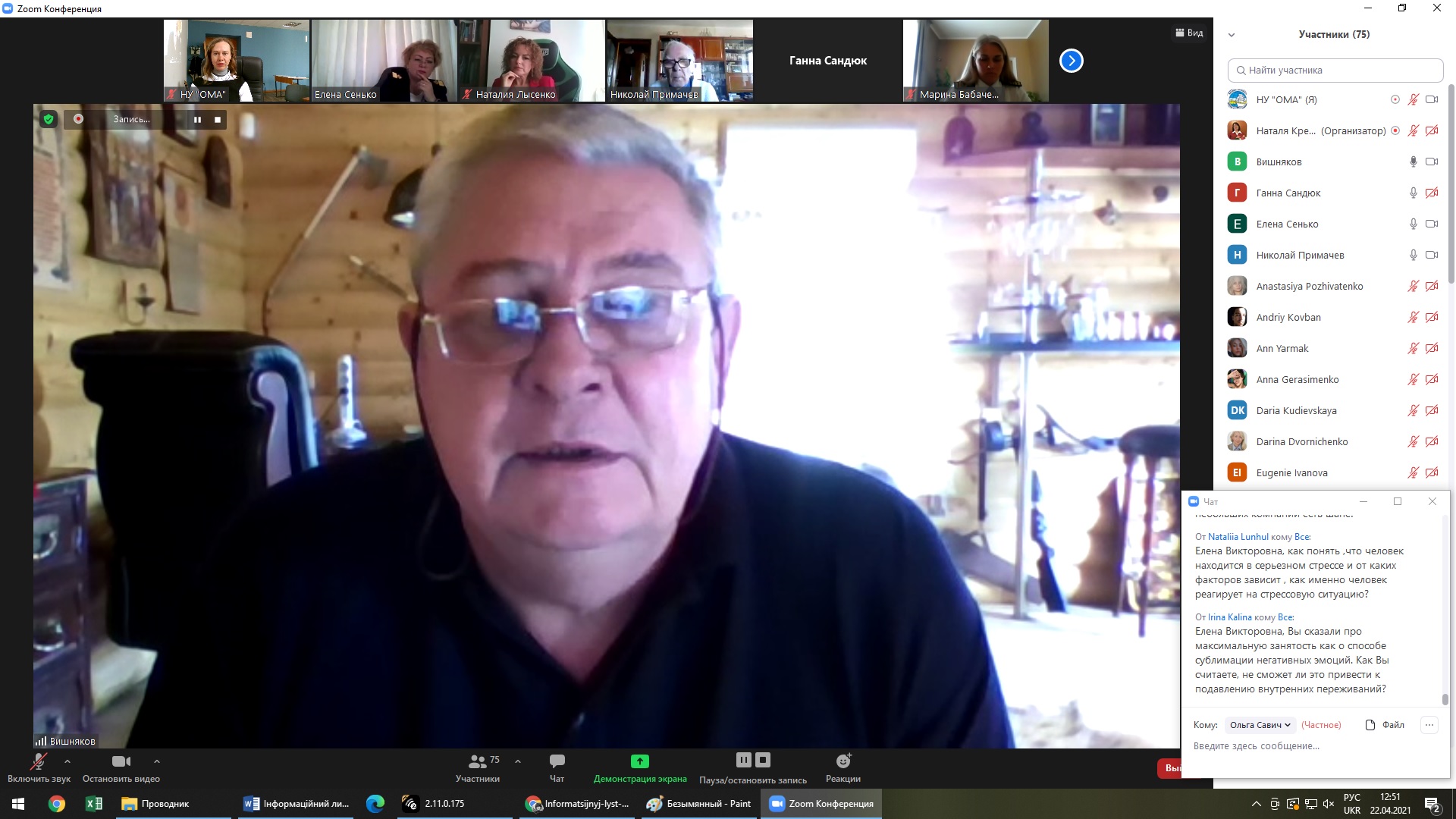
Task: Stop recording from top indicator
Action: [218, 119]
